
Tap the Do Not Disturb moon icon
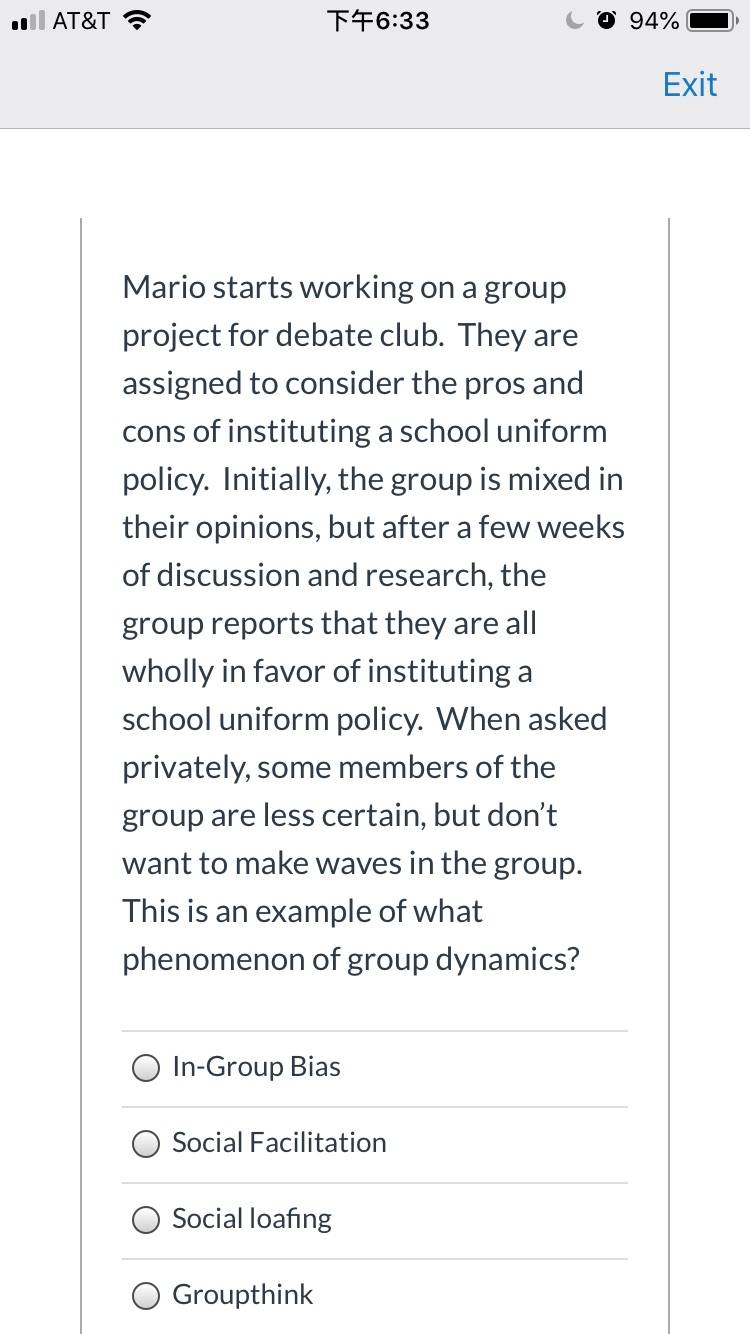pos(574,20)
